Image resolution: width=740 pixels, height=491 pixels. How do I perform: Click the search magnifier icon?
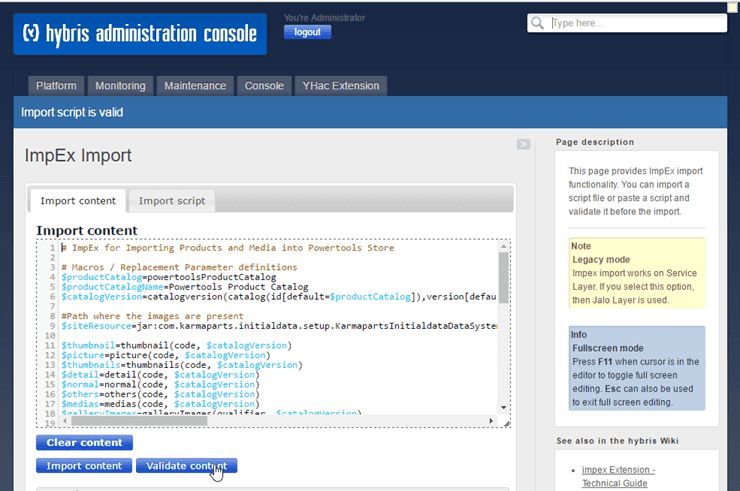[x=537, y=23]
